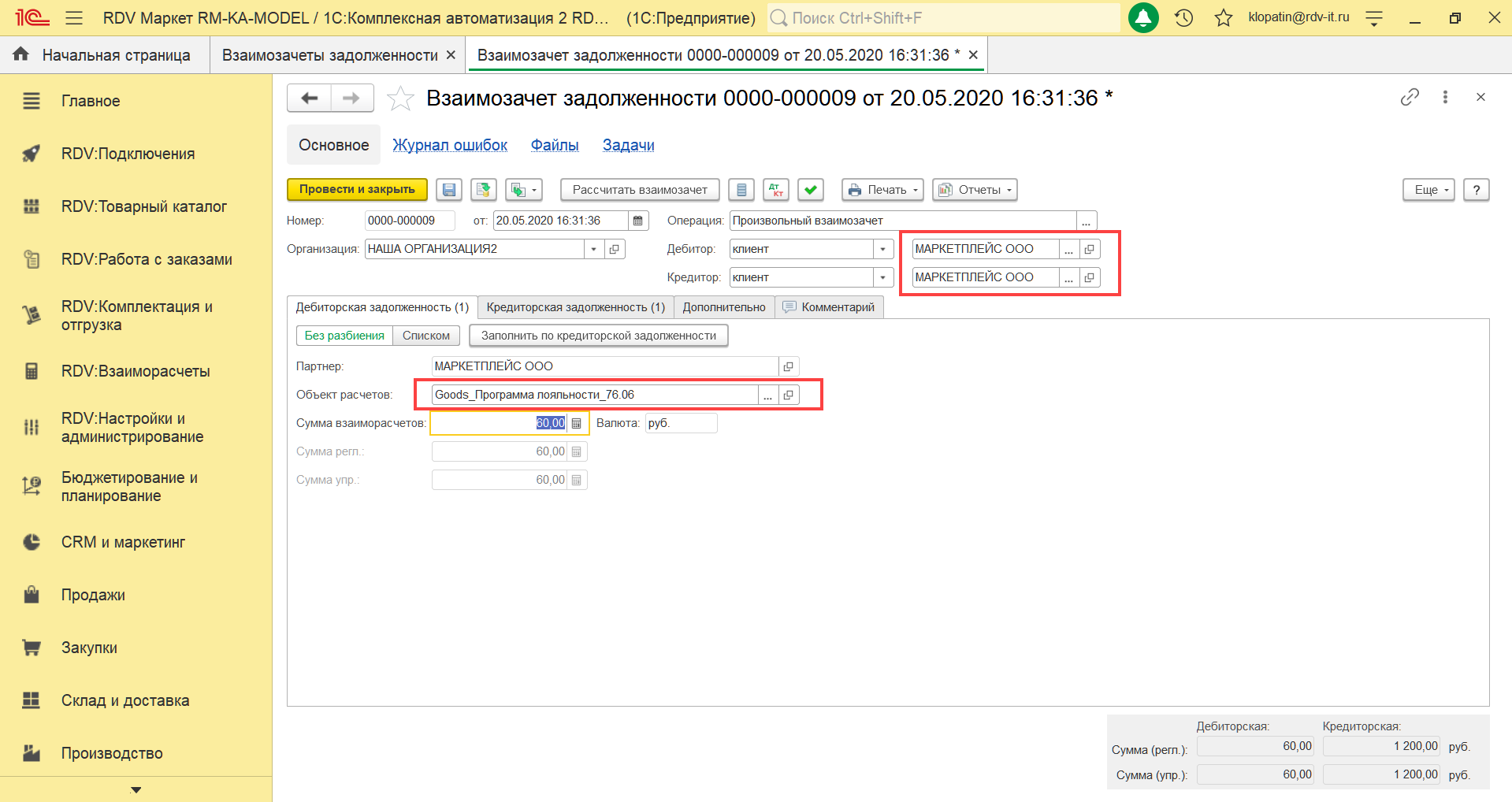Open RDV:Взаиморасчеты in the sidebar
The image size is (1512, 802).
(x=136, y=371)
